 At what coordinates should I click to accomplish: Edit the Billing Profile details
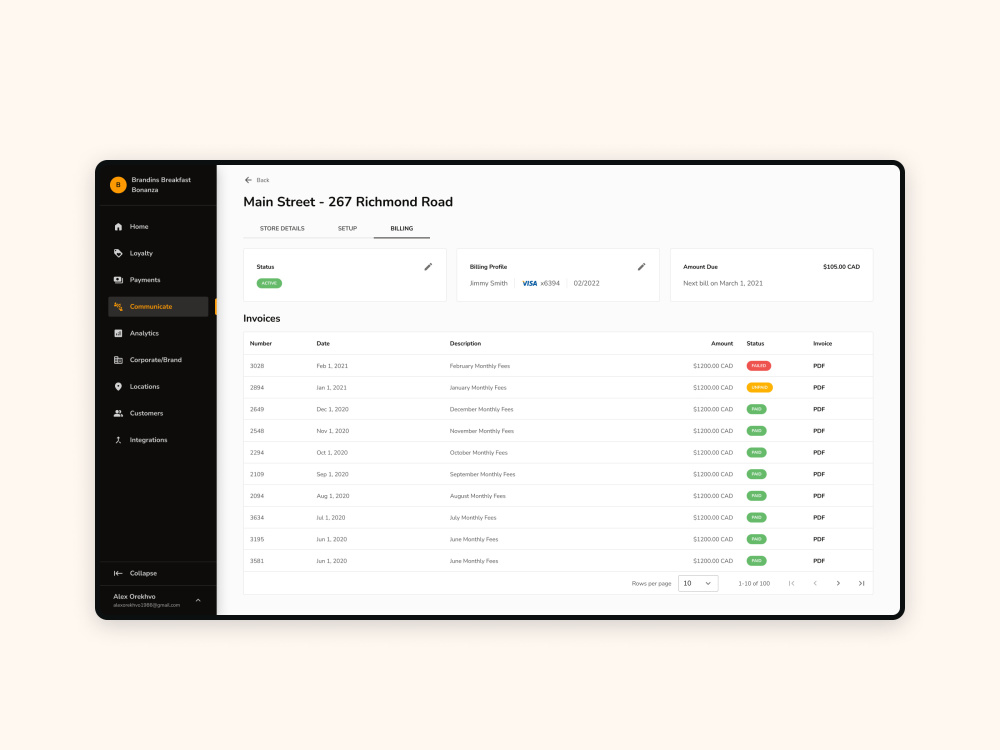click(x=642, y=266)
